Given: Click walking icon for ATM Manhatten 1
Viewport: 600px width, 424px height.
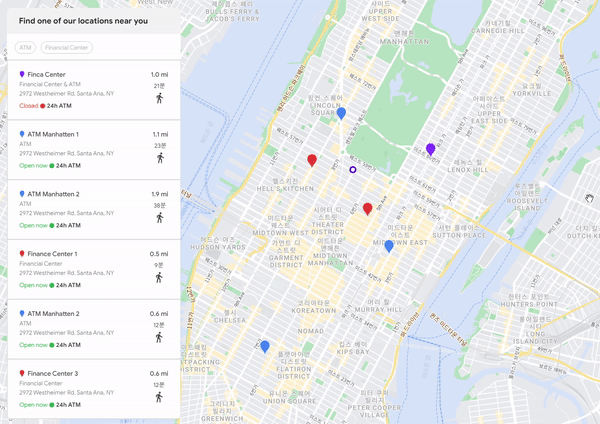Looking at the screenshot, I should click(159, 158).
